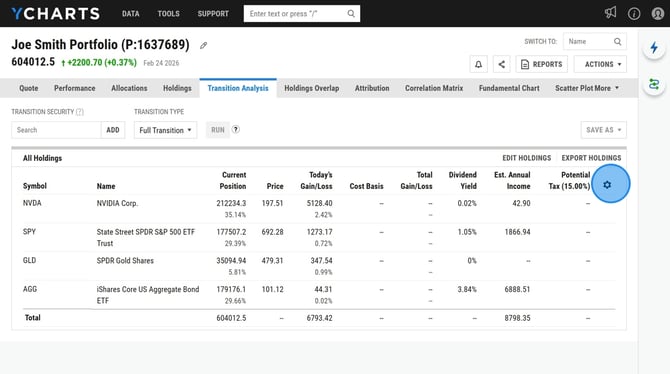Viewport: 670px width, 374px height.
Task: Click EDIT HOLDINGS link
Action: point(526,158)
